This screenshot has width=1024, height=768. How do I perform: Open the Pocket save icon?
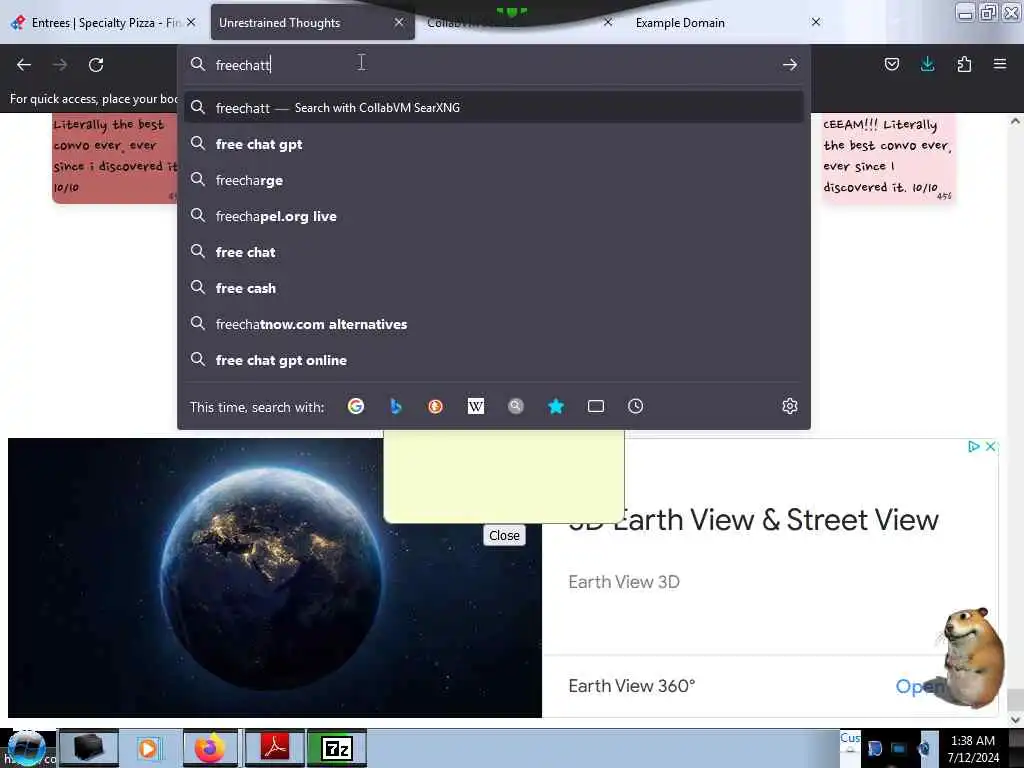(891, 64)
